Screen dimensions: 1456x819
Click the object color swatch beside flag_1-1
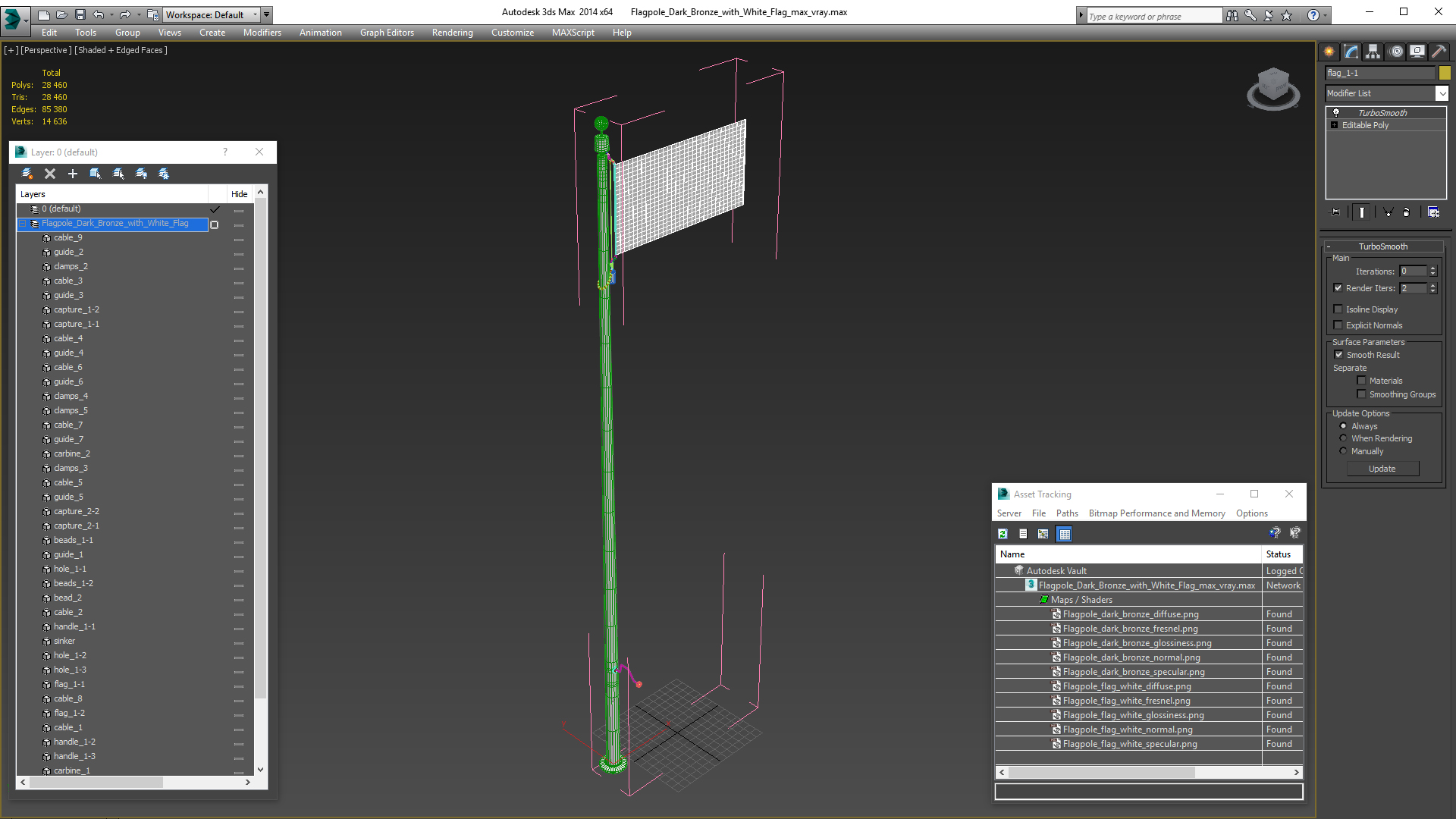[1445, 73]
